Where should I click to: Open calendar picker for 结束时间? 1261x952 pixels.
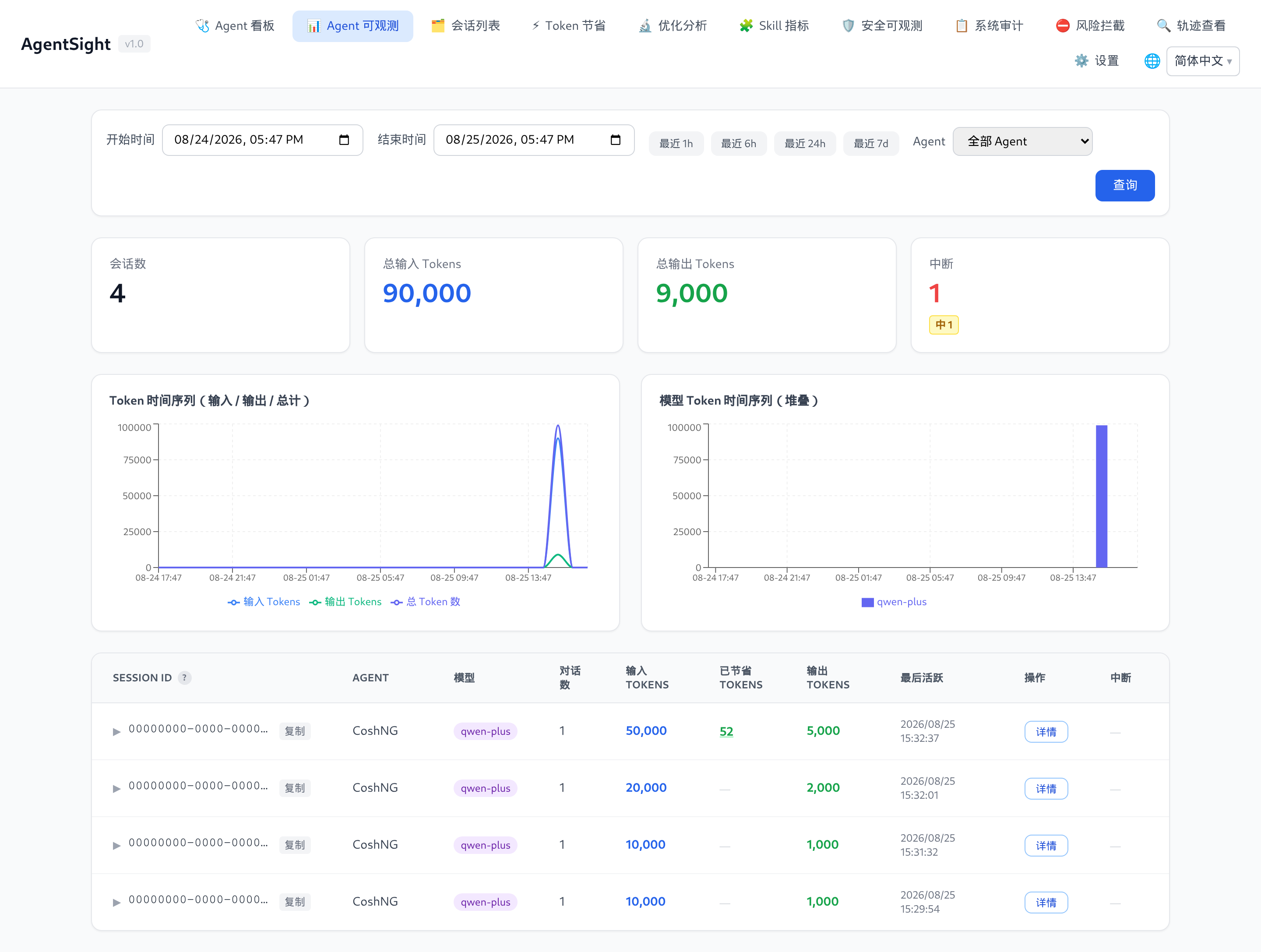point(615,140)
